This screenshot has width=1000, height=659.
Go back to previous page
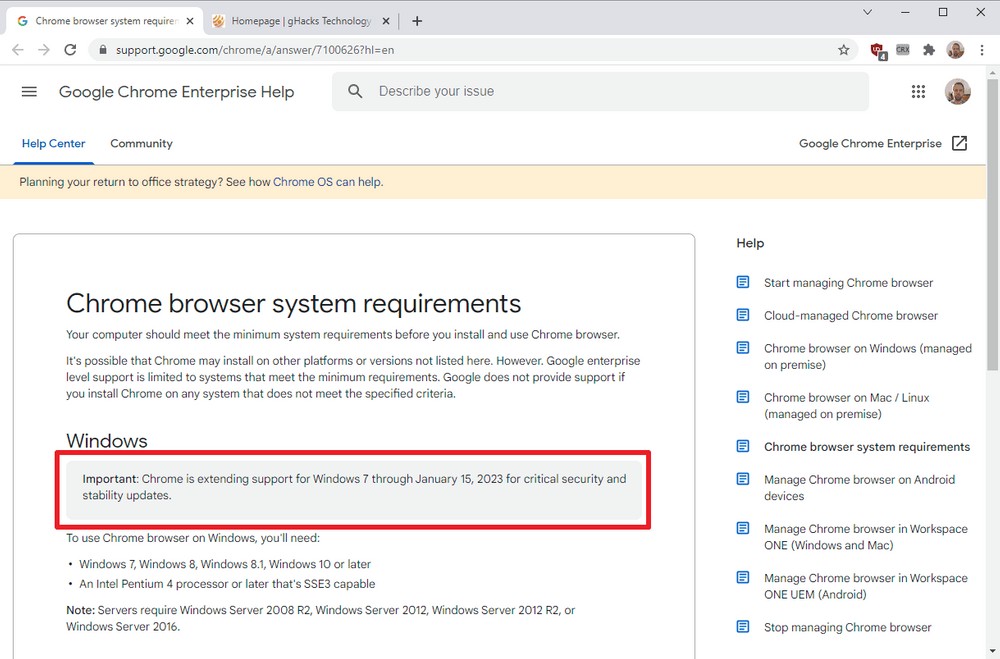click(x=18, y=50)
